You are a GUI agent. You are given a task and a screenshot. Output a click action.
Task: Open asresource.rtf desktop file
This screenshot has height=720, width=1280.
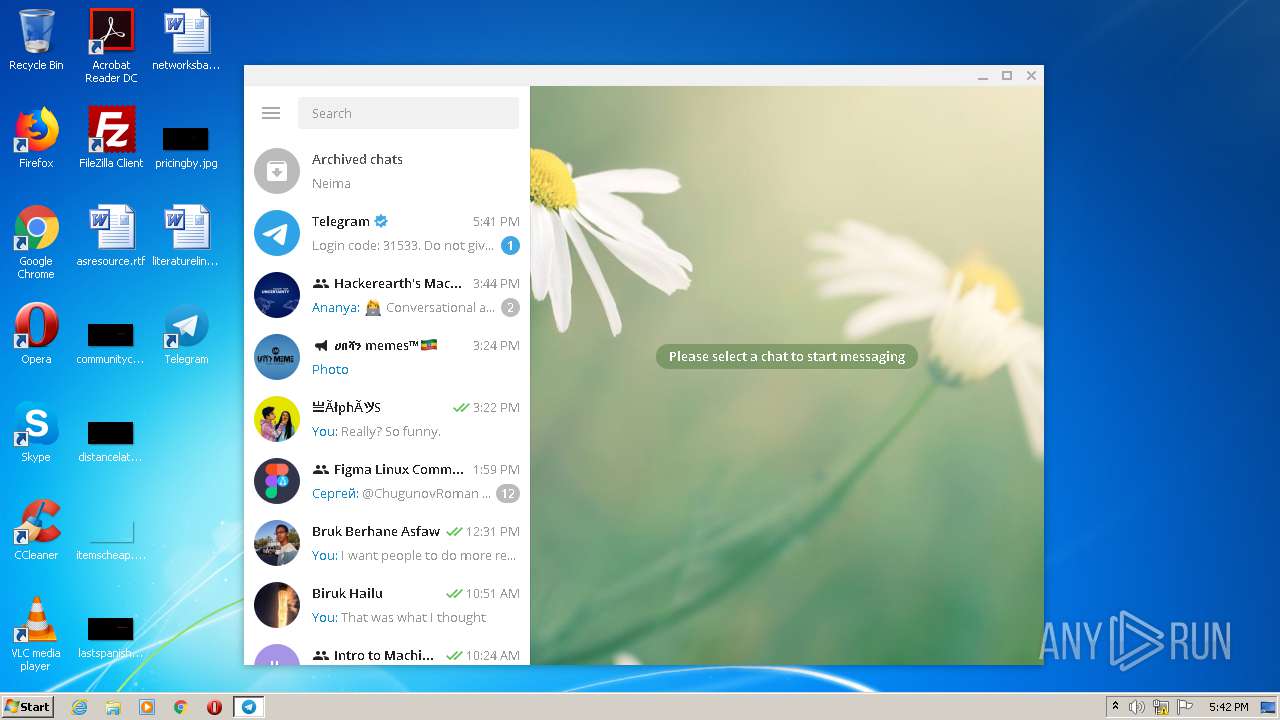111,236
